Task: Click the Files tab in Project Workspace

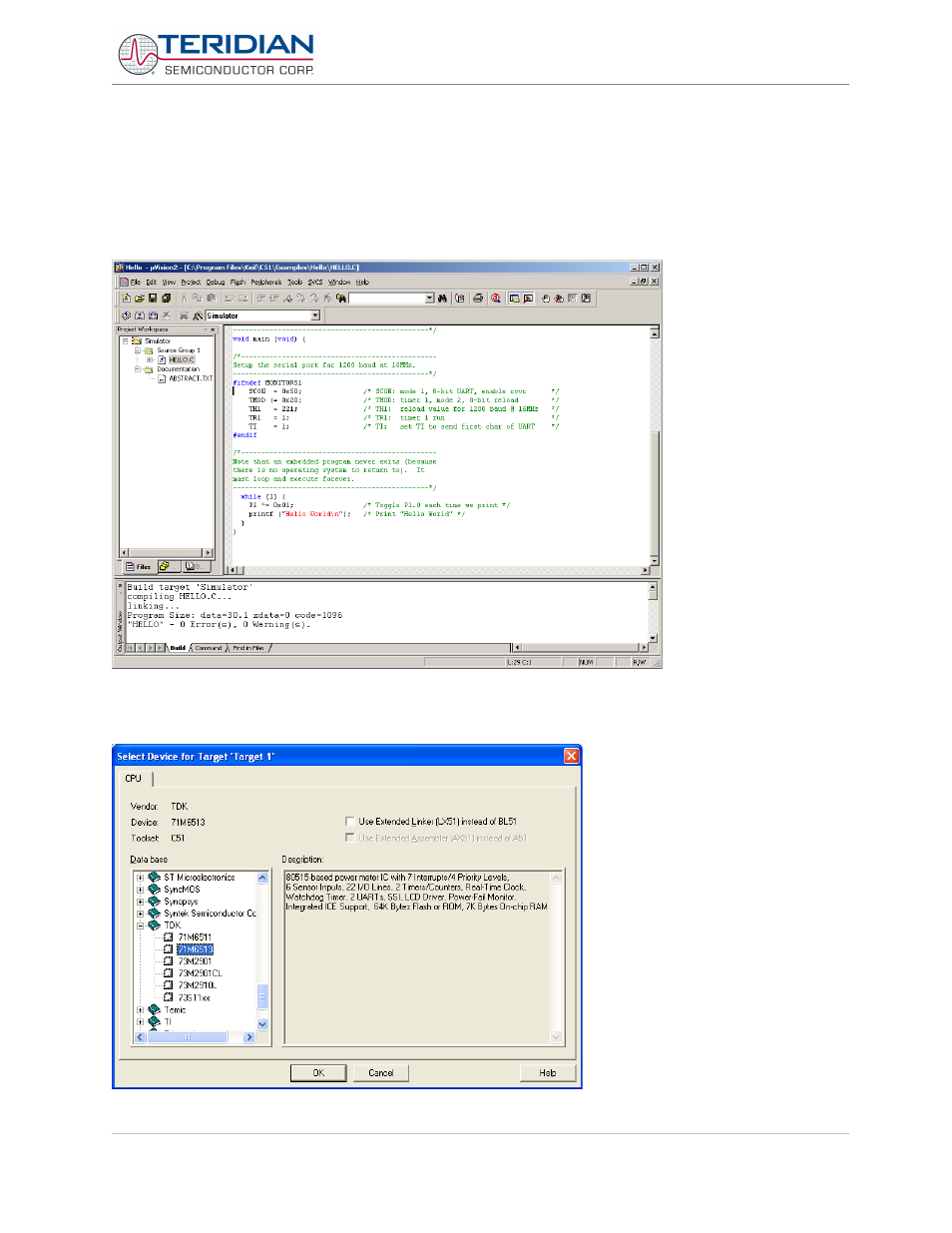Action: tap(139, 567)
